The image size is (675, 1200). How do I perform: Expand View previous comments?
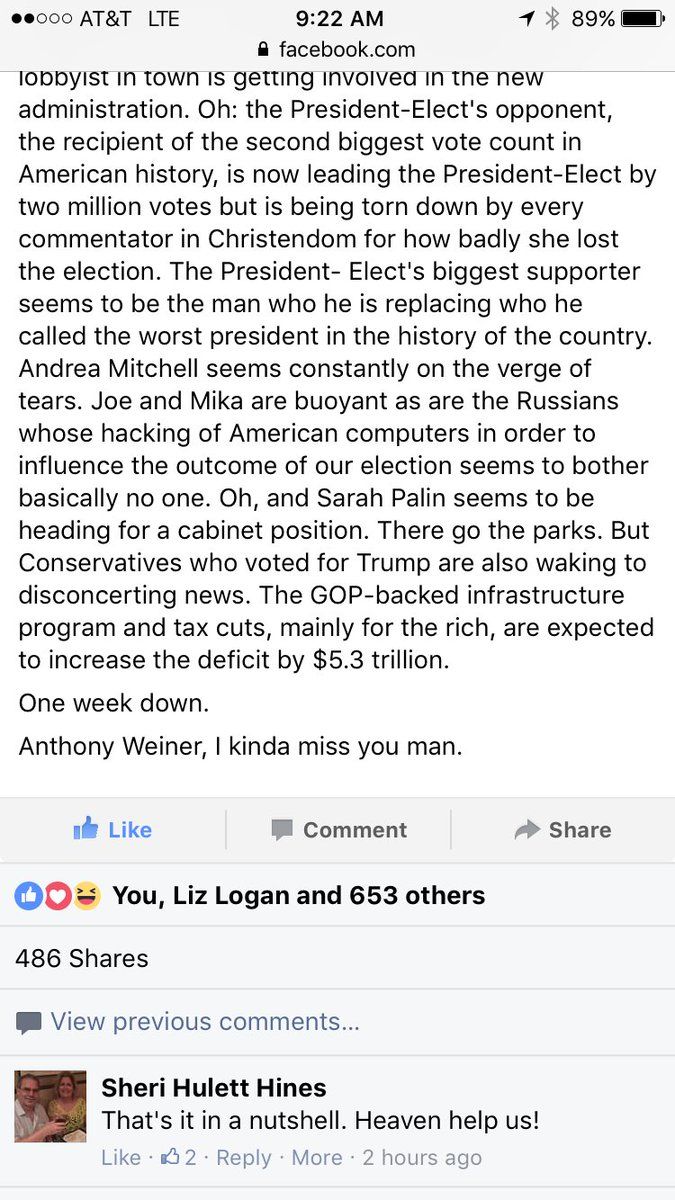tap(204, 1022)
